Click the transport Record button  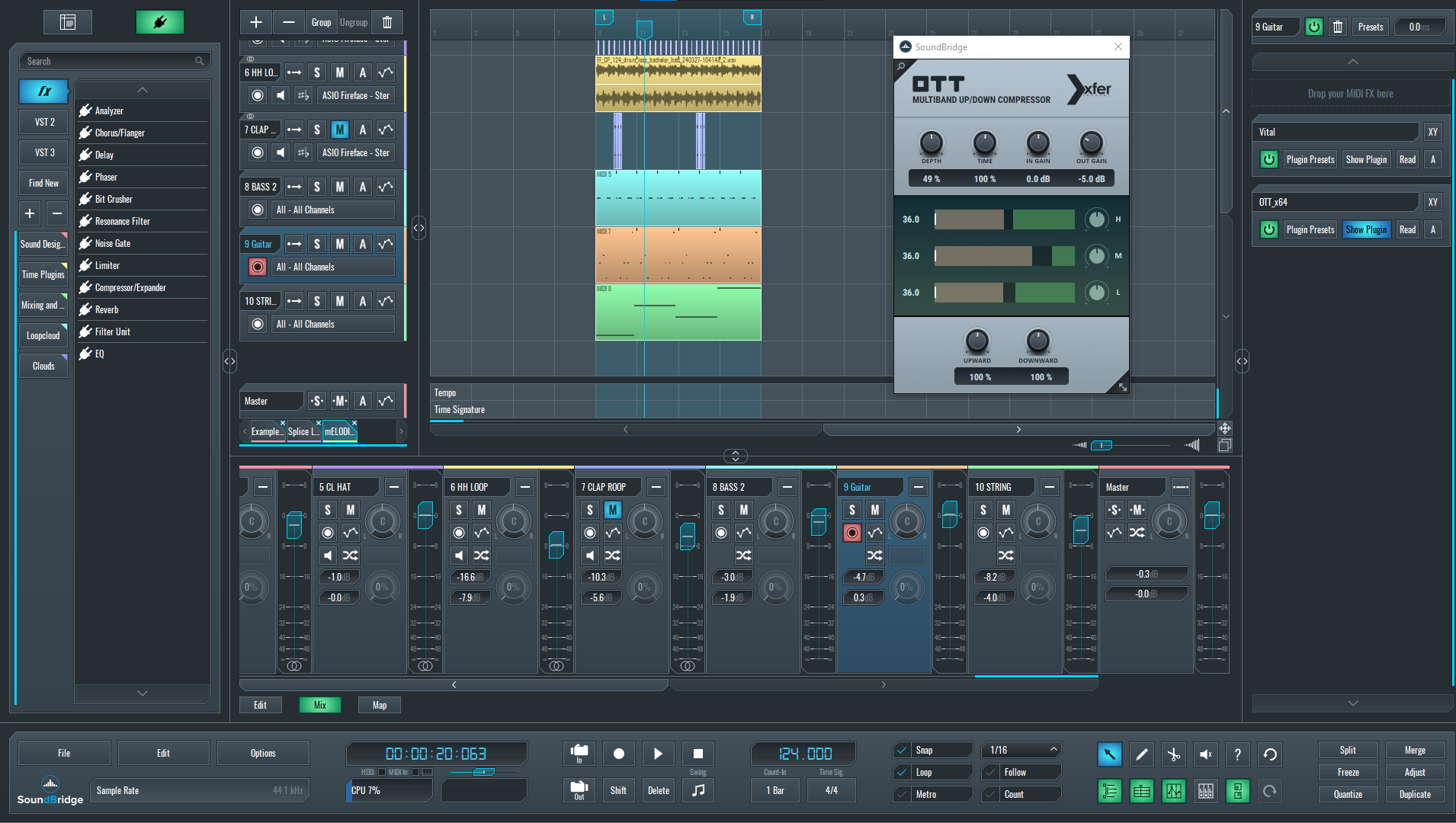click(x=619, y=754)
